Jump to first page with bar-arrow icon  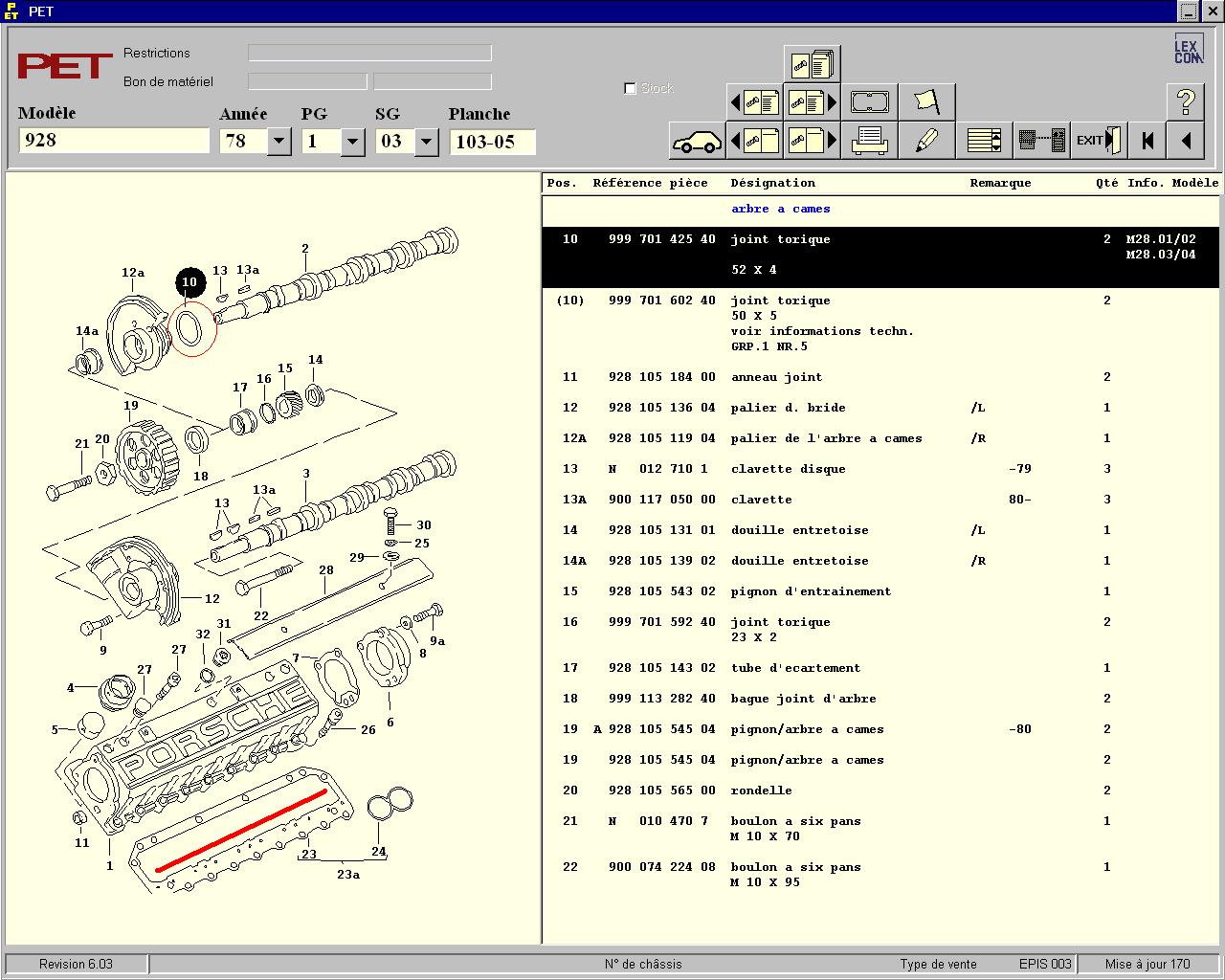tap(1147, 141)
